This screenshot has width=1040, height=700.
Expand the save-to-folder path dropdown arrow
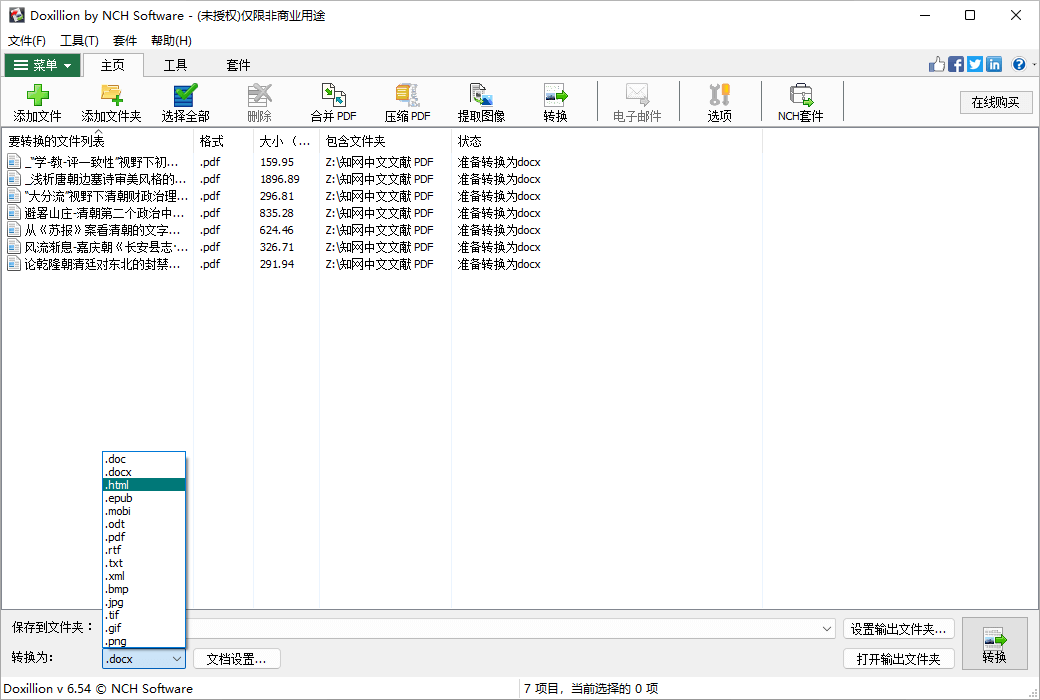[827, 629]
